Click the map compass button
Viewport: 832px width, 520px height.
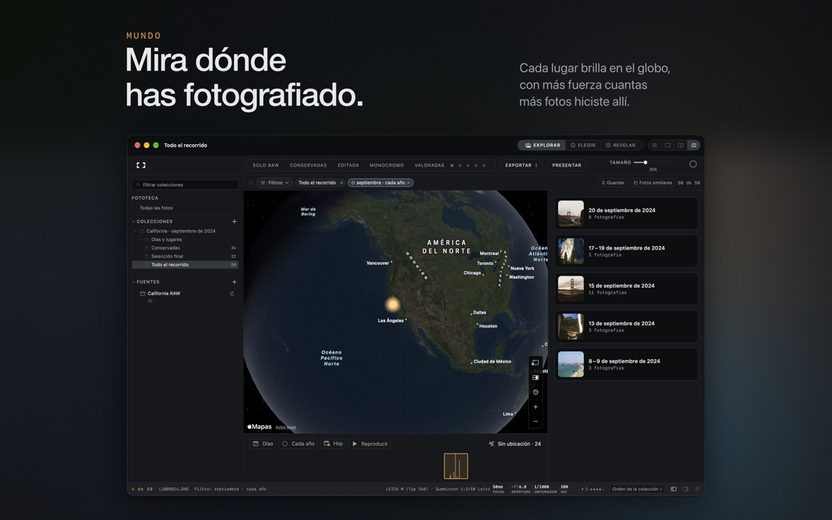535,392
